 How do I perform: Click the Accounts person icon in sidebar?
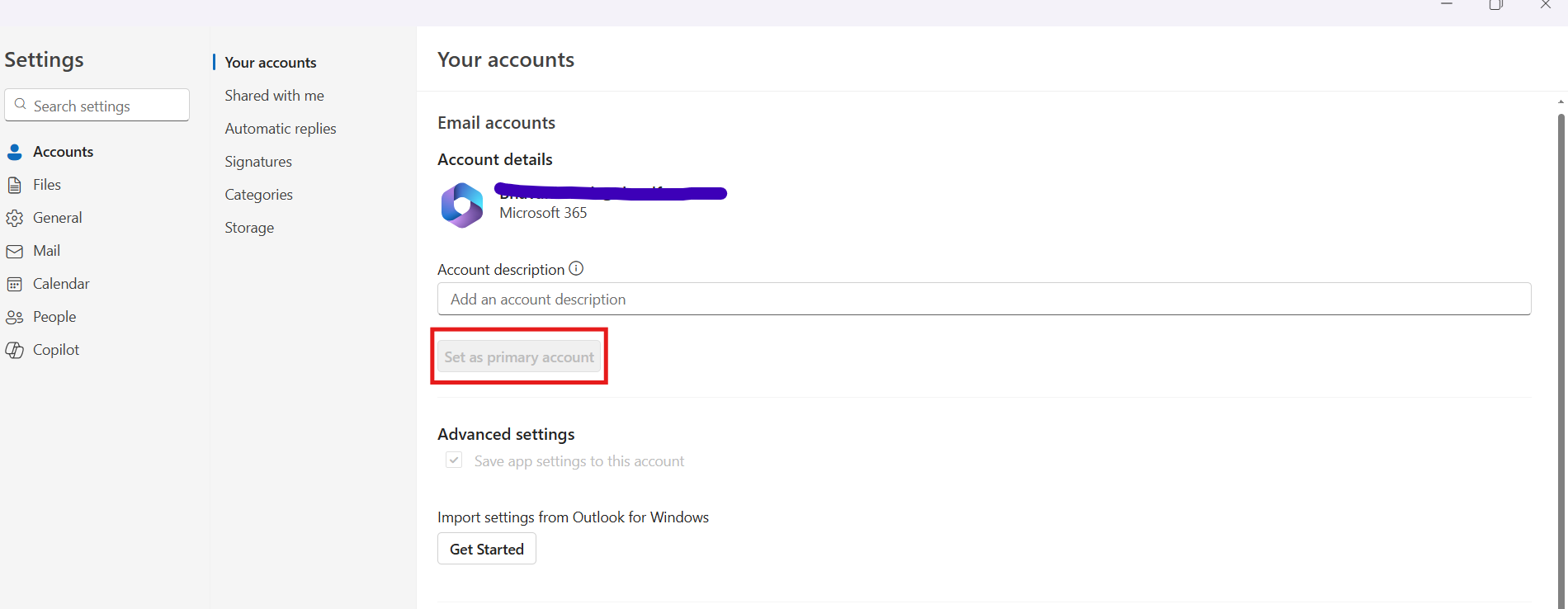(15, 152)
